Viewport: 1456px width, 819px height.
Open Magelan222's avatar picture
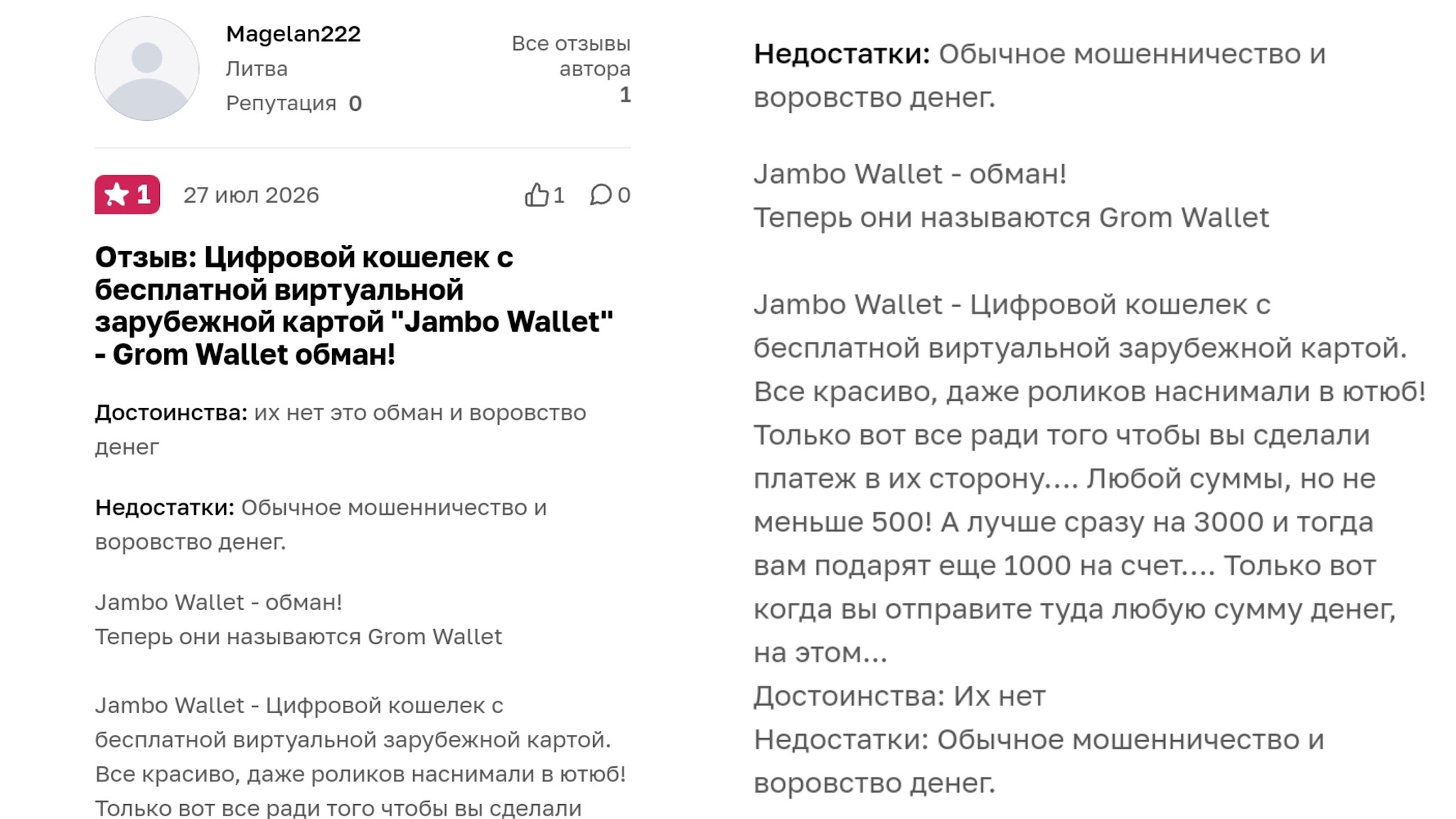coord(147,68)
